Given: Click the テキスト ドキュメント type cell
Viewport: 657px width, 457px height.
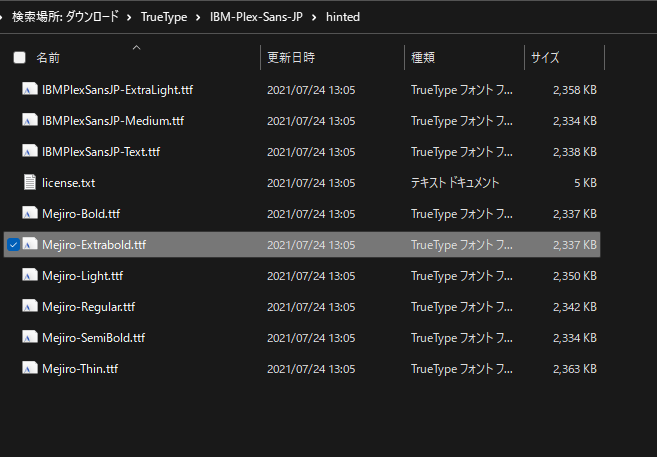Looking at the screenshot, I should [455, 183].
